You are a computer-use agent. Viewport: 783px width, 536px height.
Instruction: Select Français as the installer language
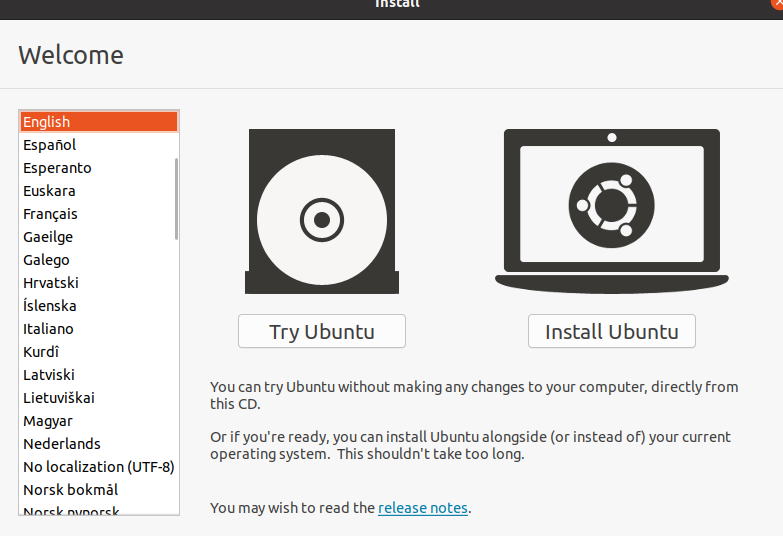click(50, 214)
